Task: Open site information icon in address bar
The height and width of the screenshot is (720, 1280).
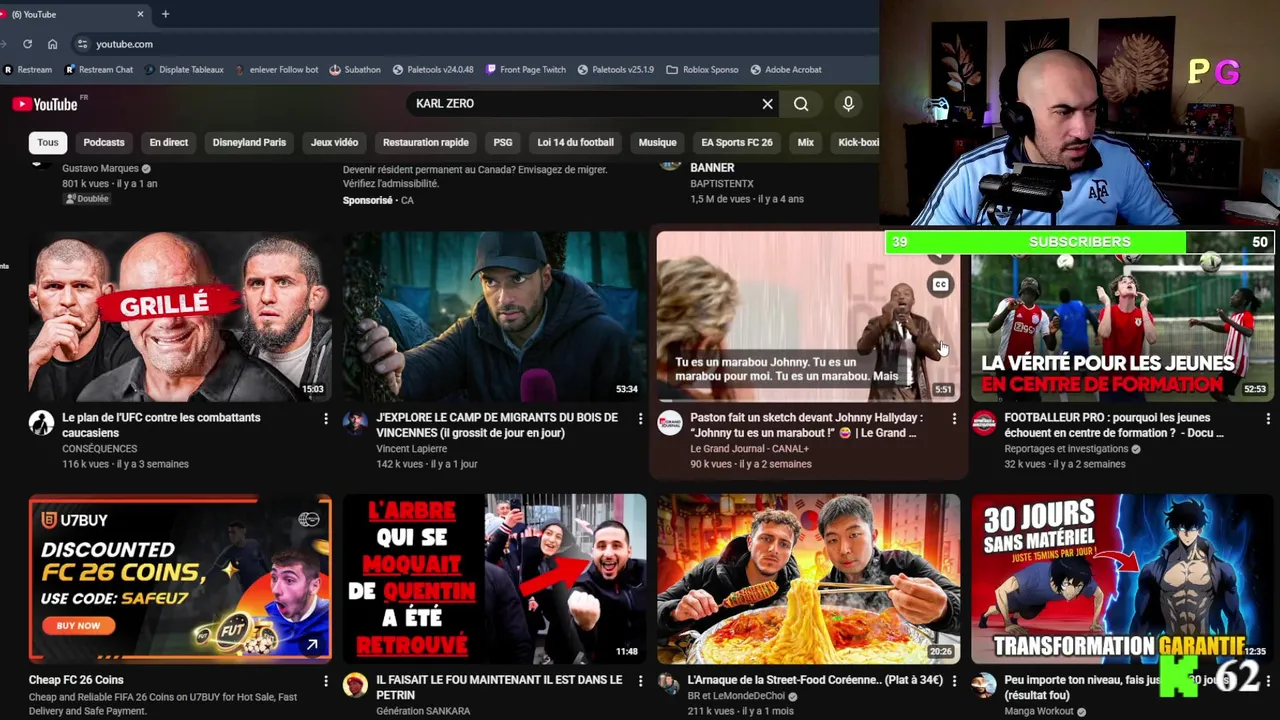Action: [83, 44]
